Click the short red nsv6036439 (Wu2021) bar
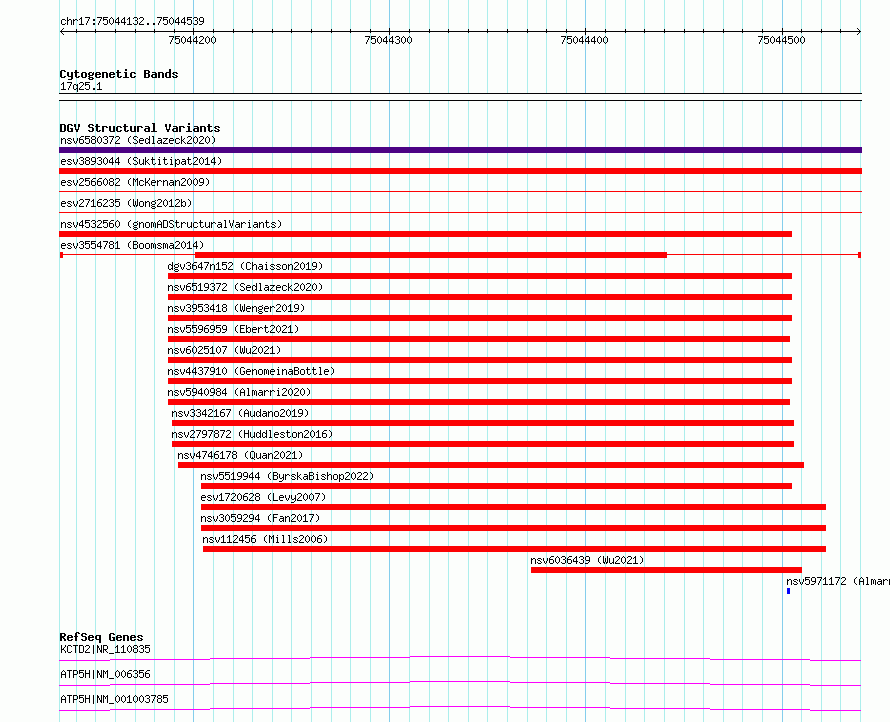Image resolution: width=890 pixels, height=722 pixels. coord(666,570)
